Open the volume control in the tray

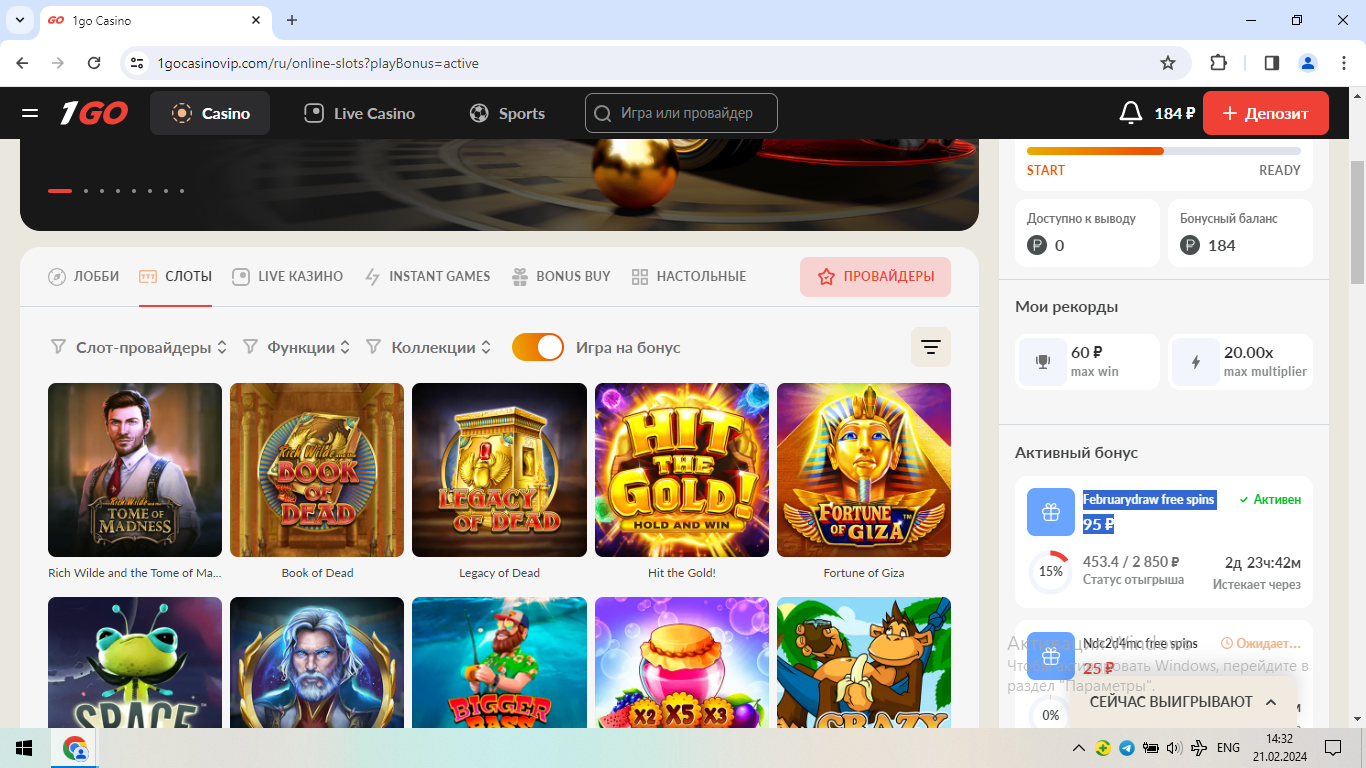click(1174, 748)
